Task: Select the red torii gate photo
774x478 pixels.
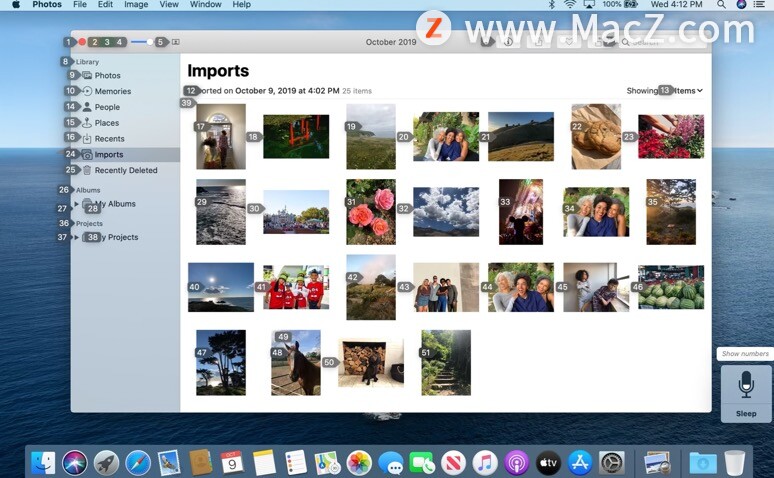Action: click(x=296, y=136)
